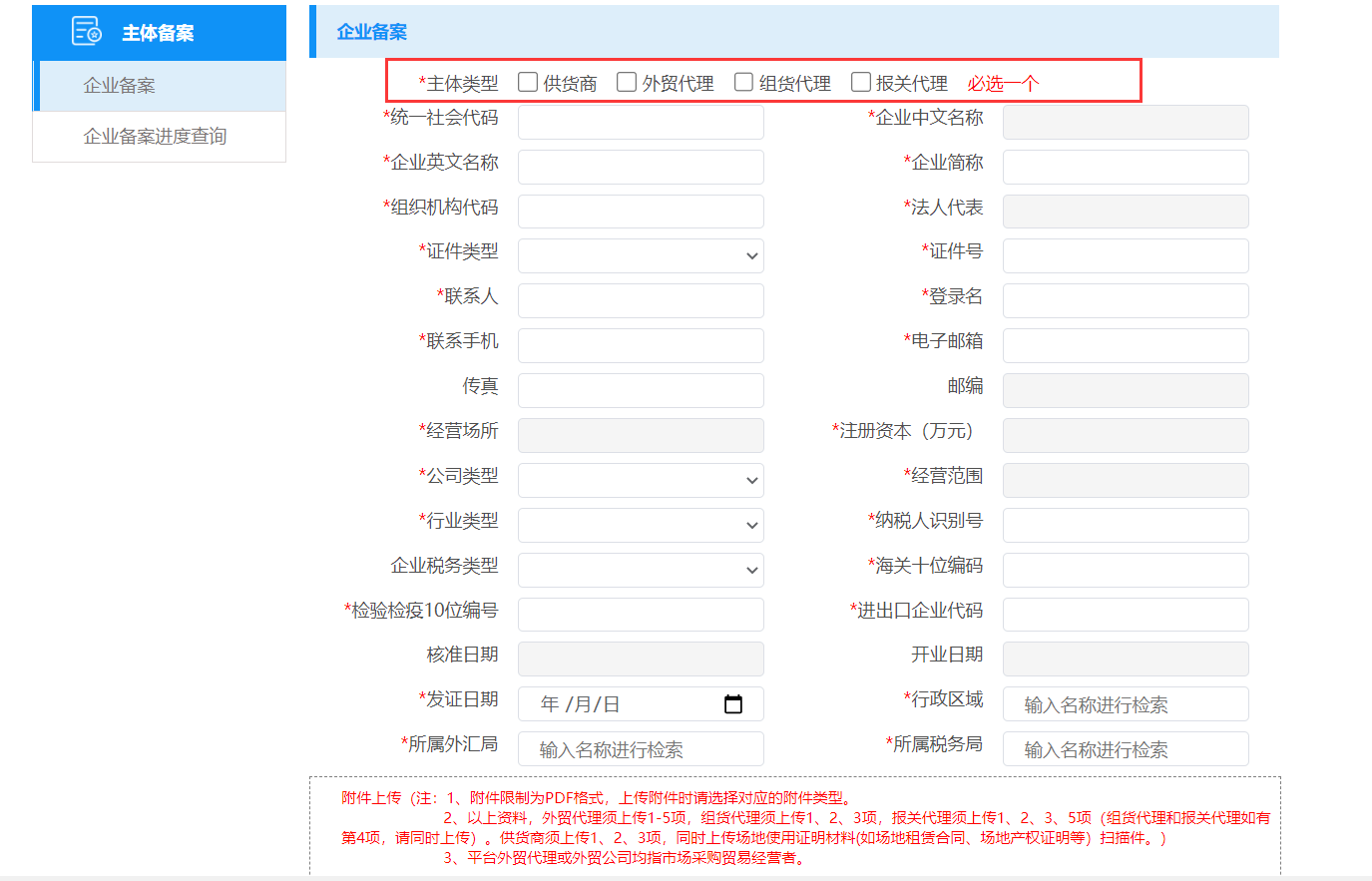This screenshot has height=881, width=1372.
Task: Check the 报关代理 checkbox
Action: pos(860,82)
